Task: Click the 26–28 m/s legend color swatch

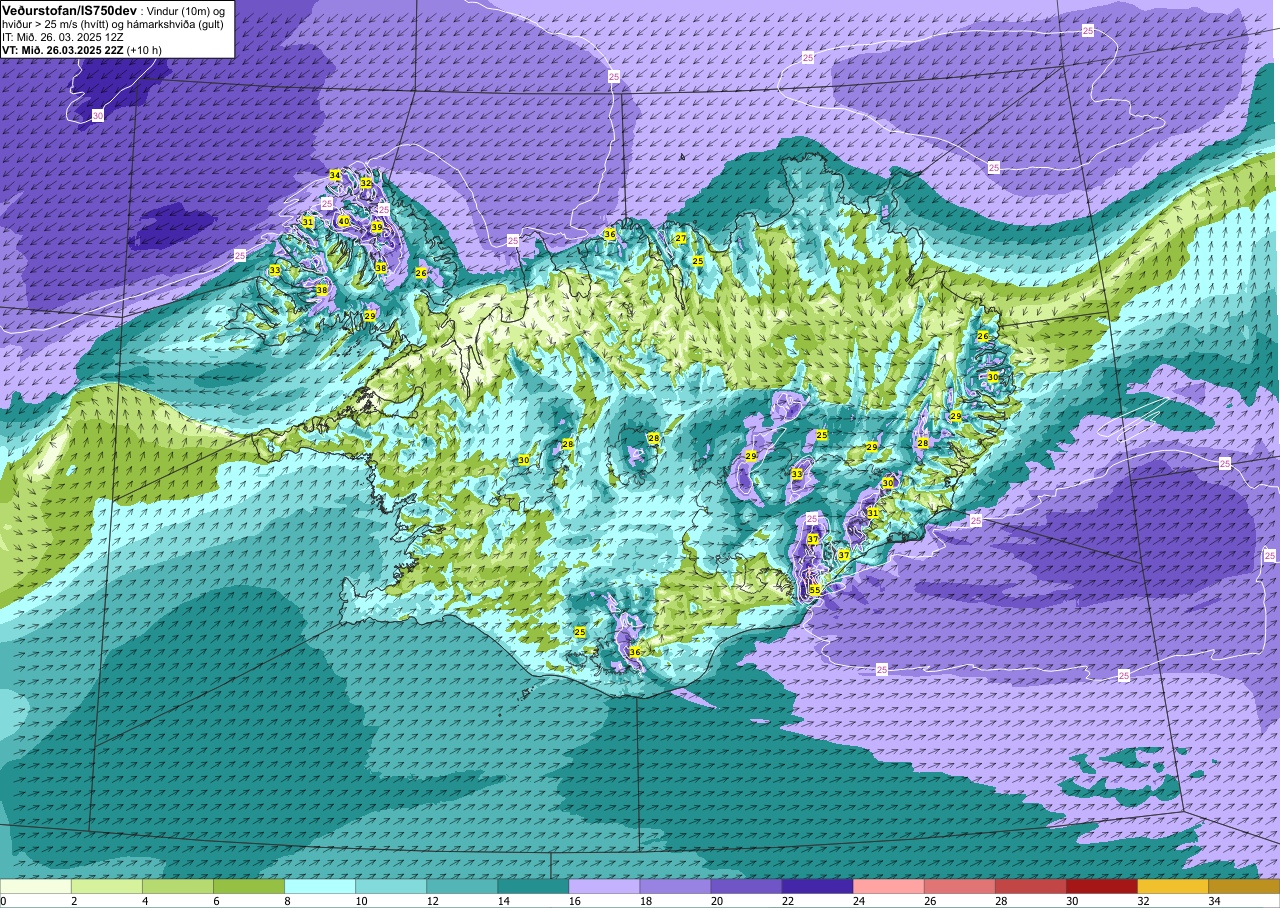Action: pos(959,886)
